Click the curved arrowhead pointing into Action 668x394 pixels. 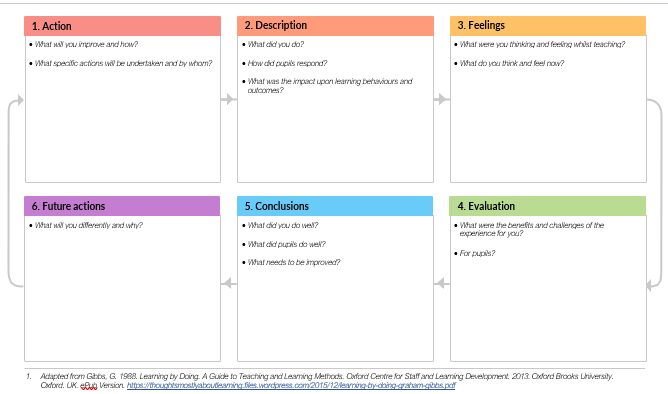[x=20, y=101]
